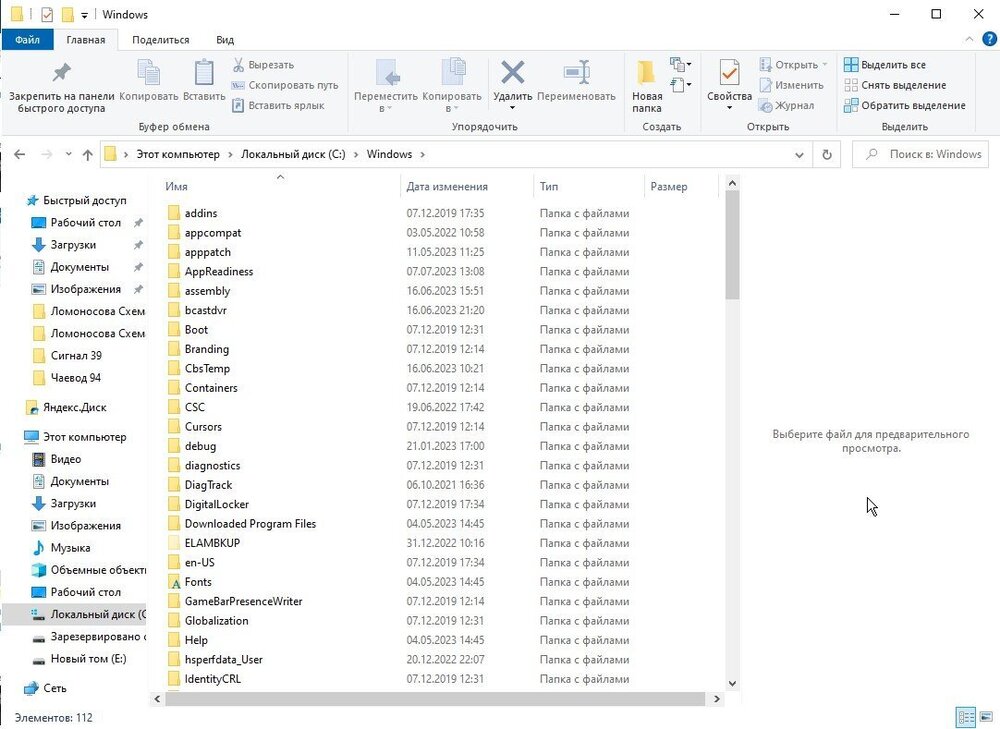Click the Копировать в icon
This screenshot has width=1000, height=729.
(x=453, y=71)
